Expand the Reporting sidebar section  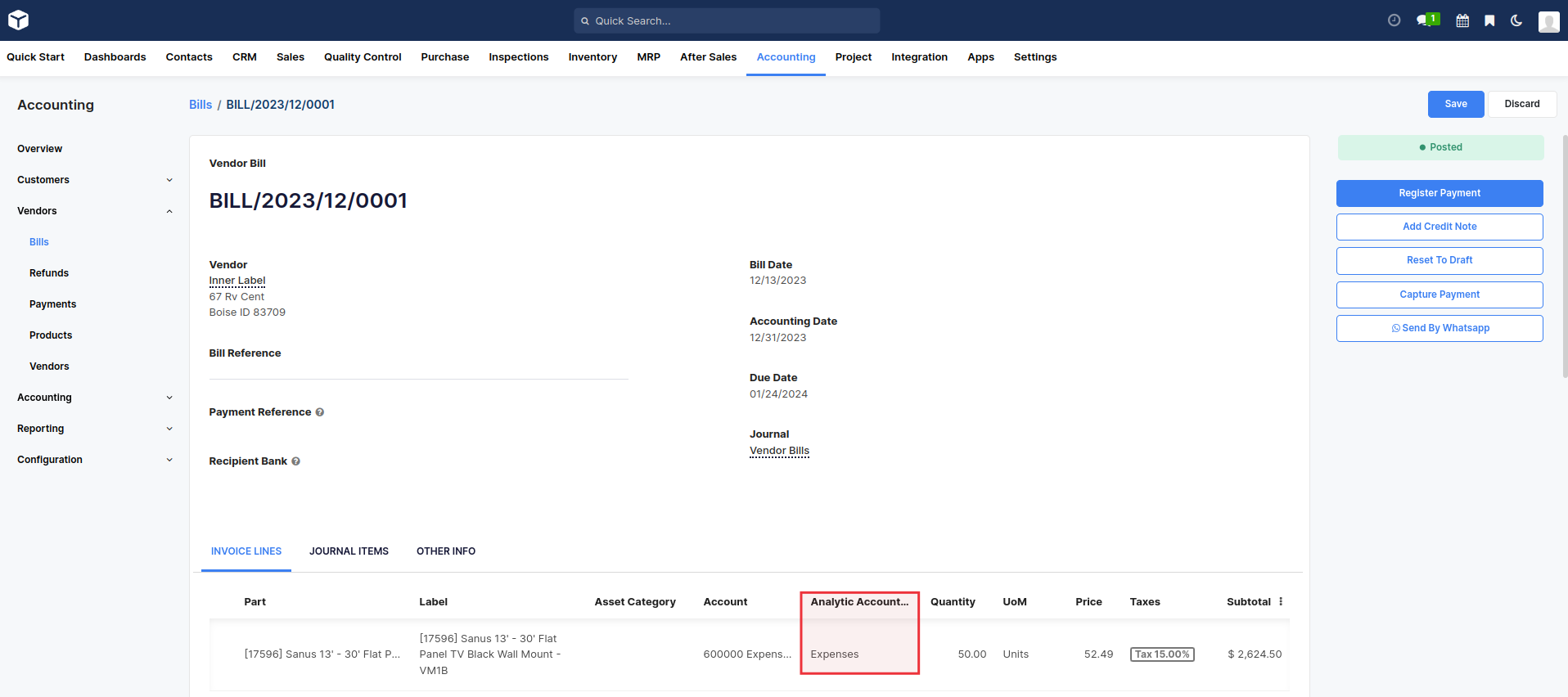169,429
